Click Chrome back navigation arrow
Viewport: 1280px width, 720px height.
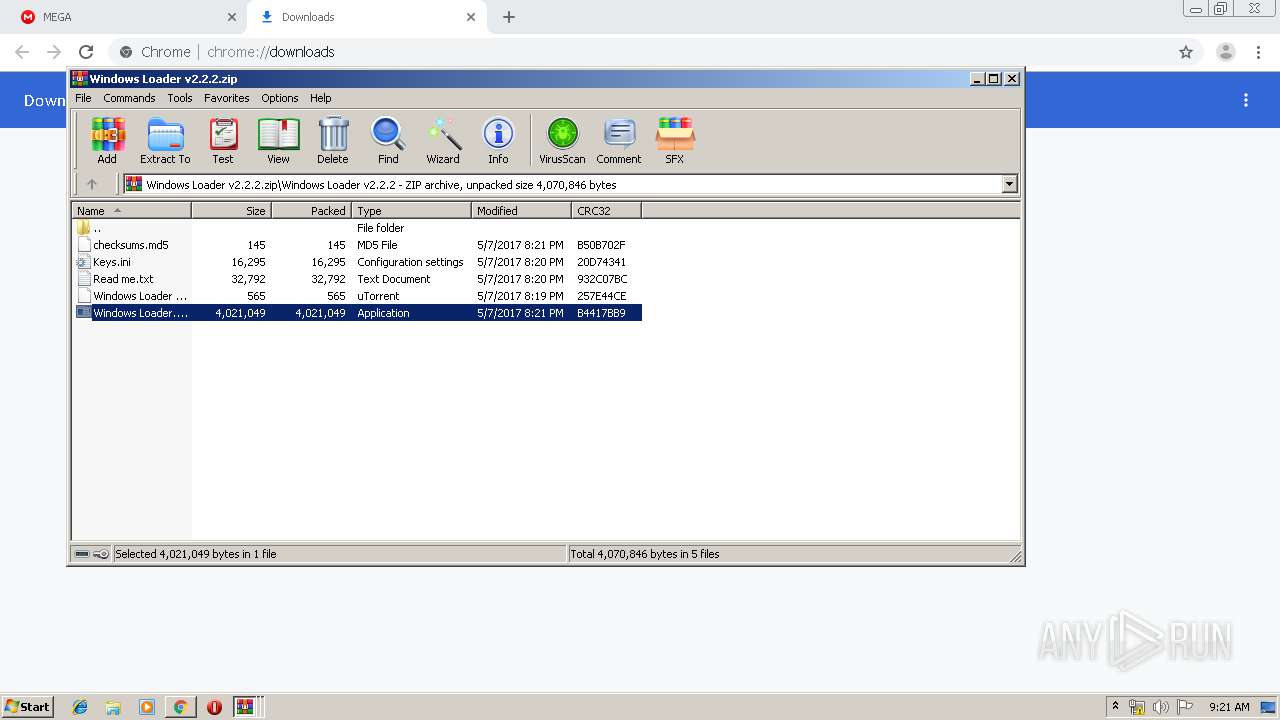(22, 52)
